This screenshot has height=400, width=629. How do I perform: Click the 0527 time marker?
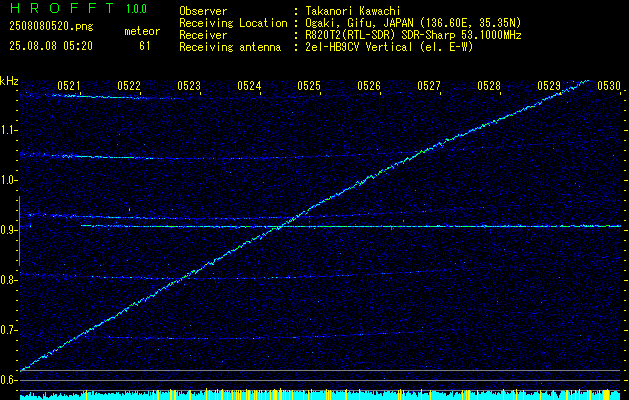tap(429, 85)
